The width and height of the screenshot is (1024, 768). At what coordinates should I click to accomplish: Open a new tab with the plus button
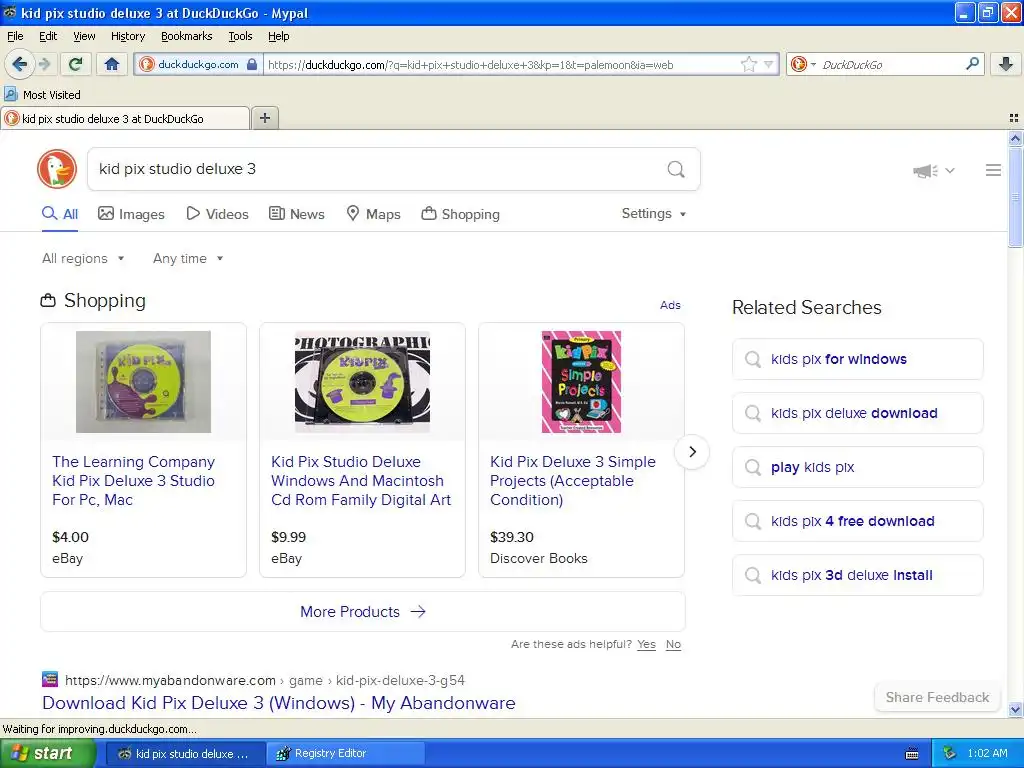click(264, 118)
